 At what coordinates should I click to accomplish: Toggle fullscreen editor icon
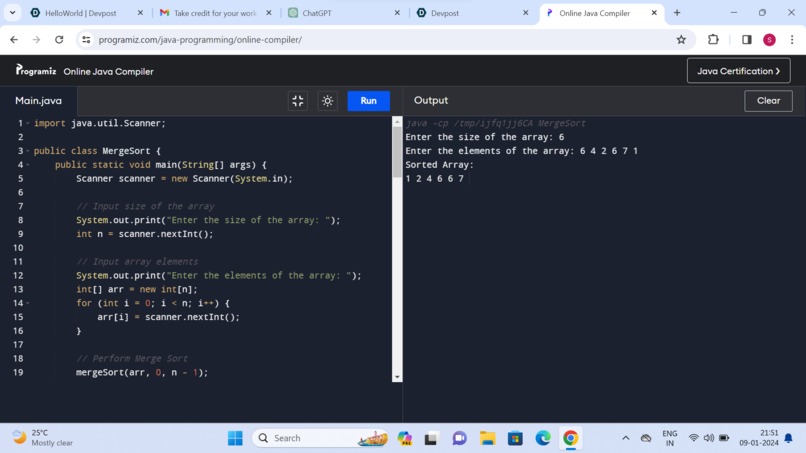point(298,101)
